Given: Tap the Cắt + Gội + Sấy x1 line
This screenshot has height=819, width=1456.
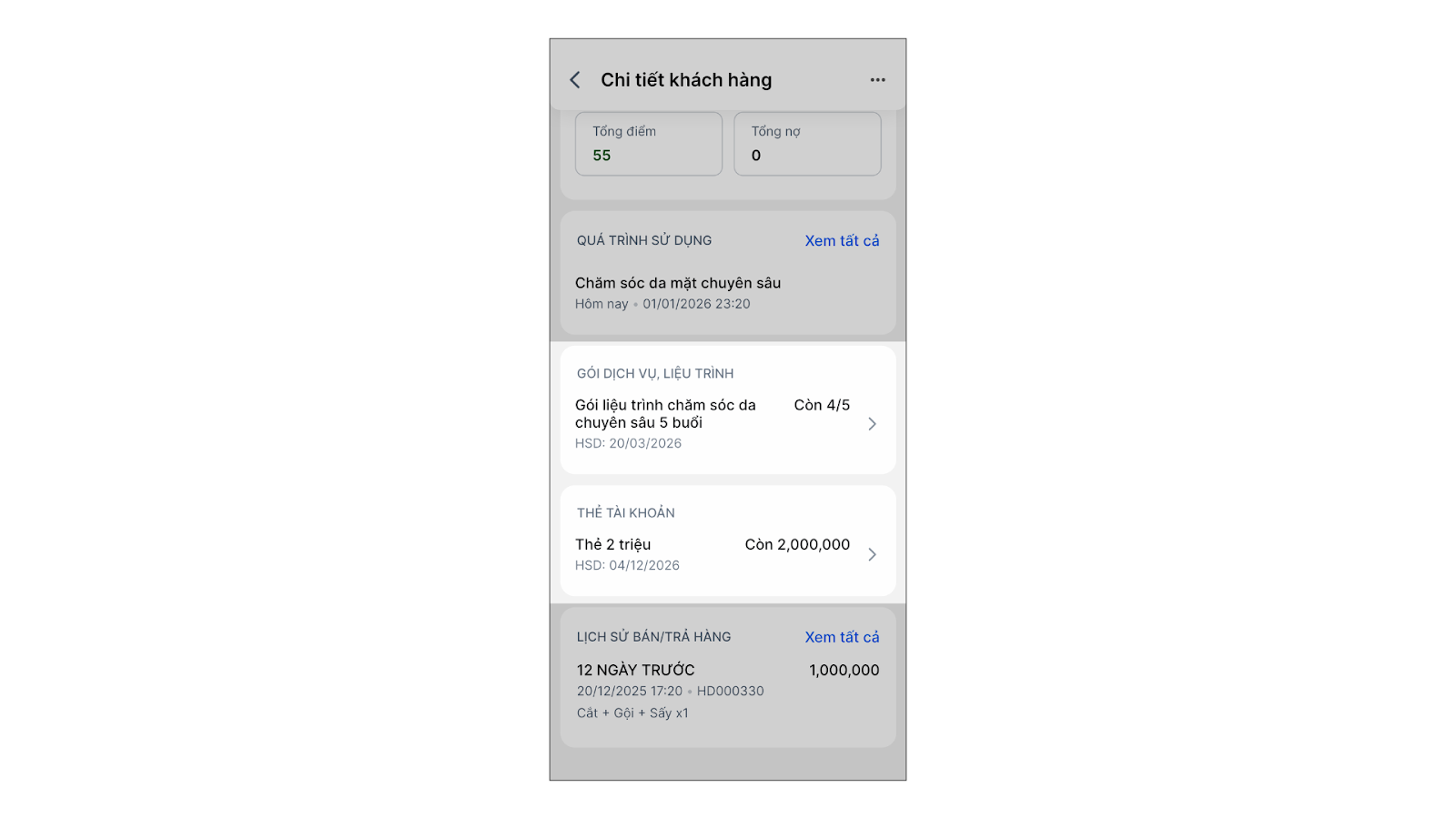Looking at the screenshot, I should click(x=632, y=713).
